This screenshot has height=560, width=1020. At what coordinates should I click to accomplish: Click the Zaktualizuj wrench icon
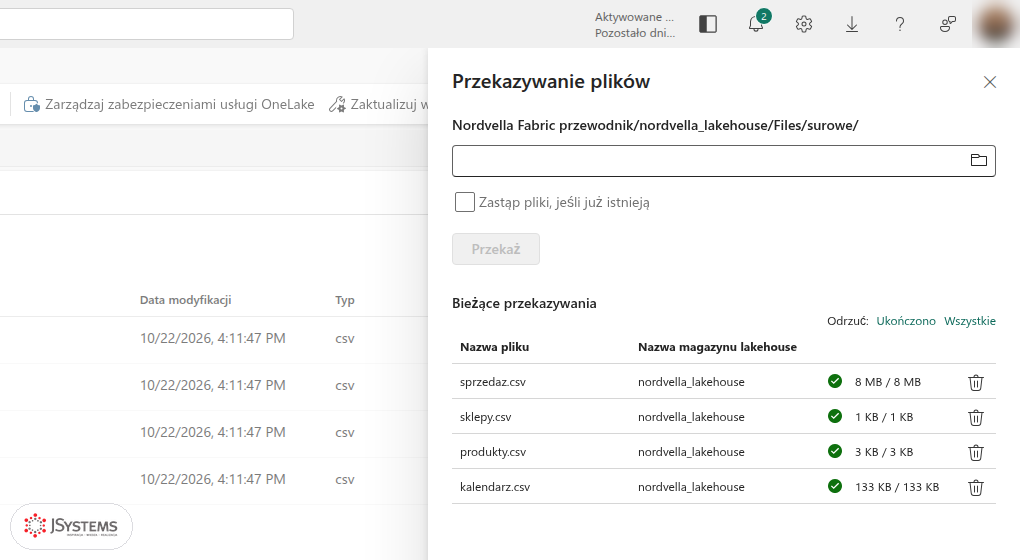[337, 104]
